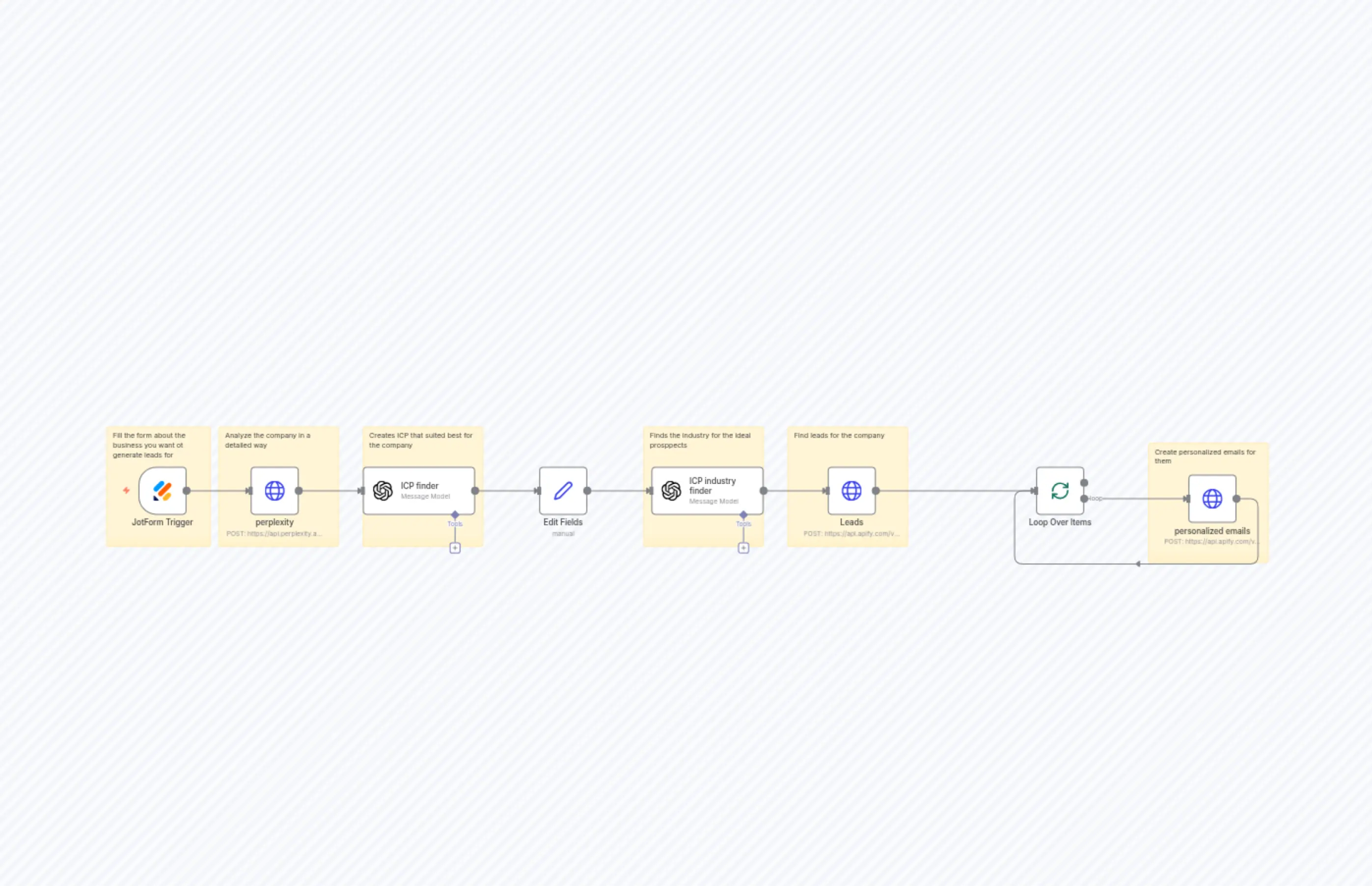Click the input connector of Edit Fields
This screenshot has height=886, width=1372.
[538, 491]
